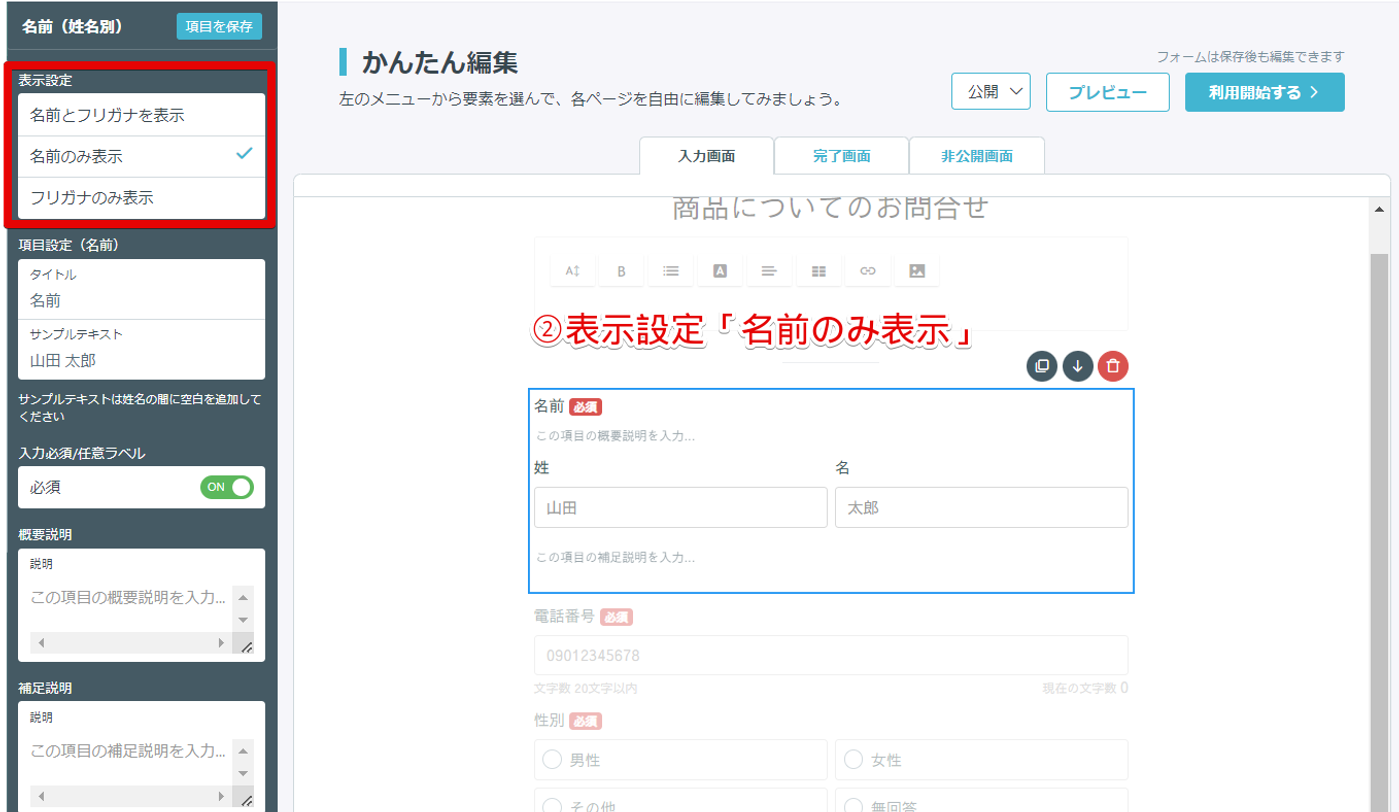
Task: Click the 利用開始する button
Action: click(x=1265, y=92)
